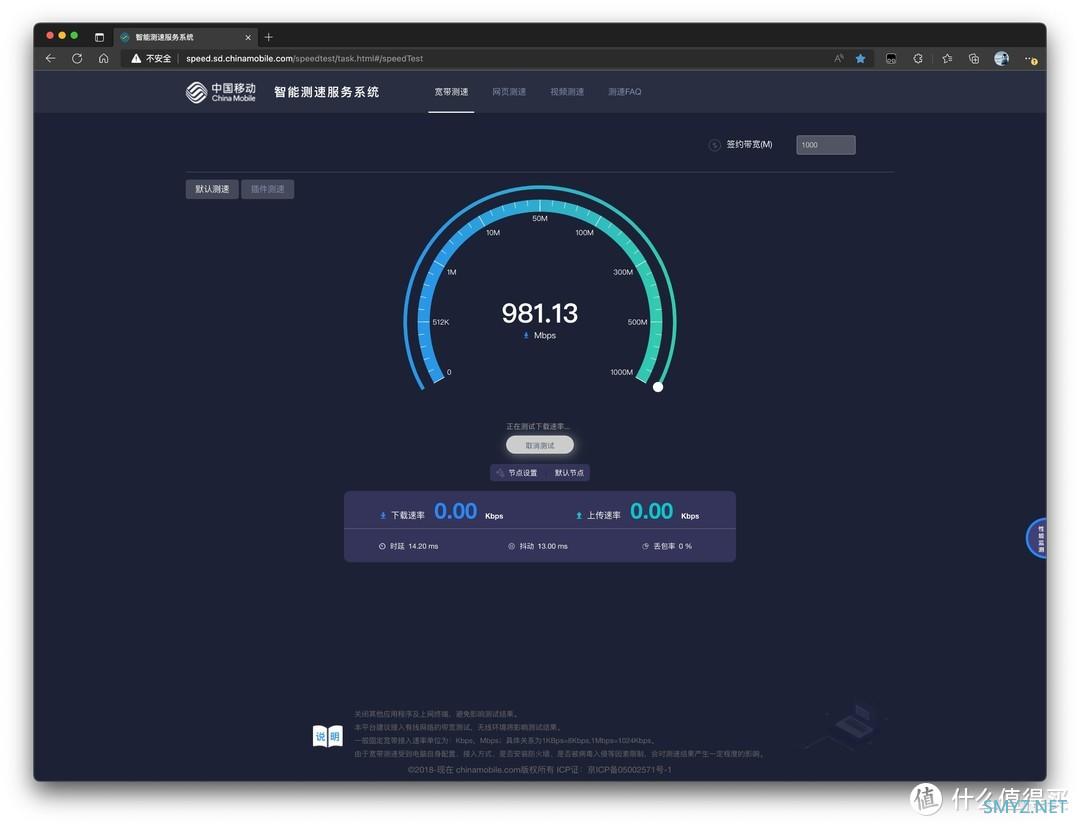This screenshot has height=826, width=1080.
Task: Click the blue favorites star in address bar
Action: [x=860, y=59]
